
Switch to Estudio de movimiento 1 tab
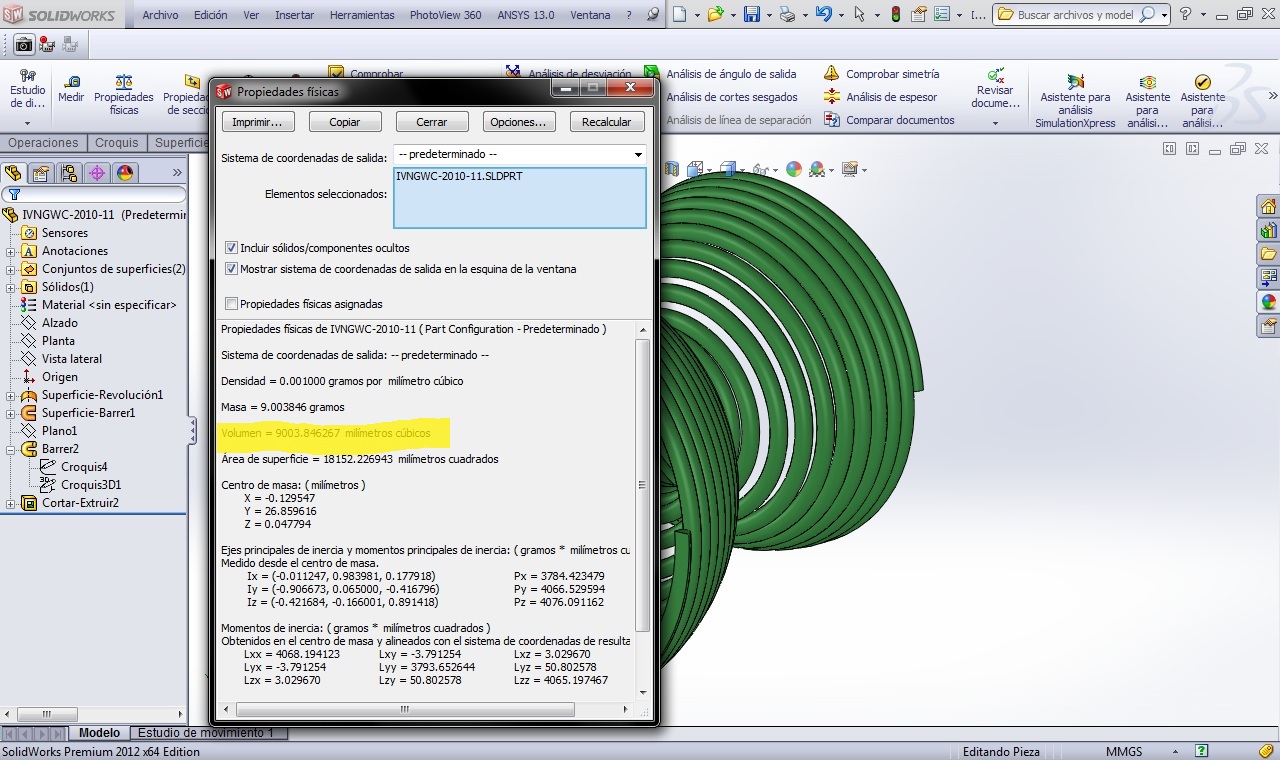pos(205,733)
